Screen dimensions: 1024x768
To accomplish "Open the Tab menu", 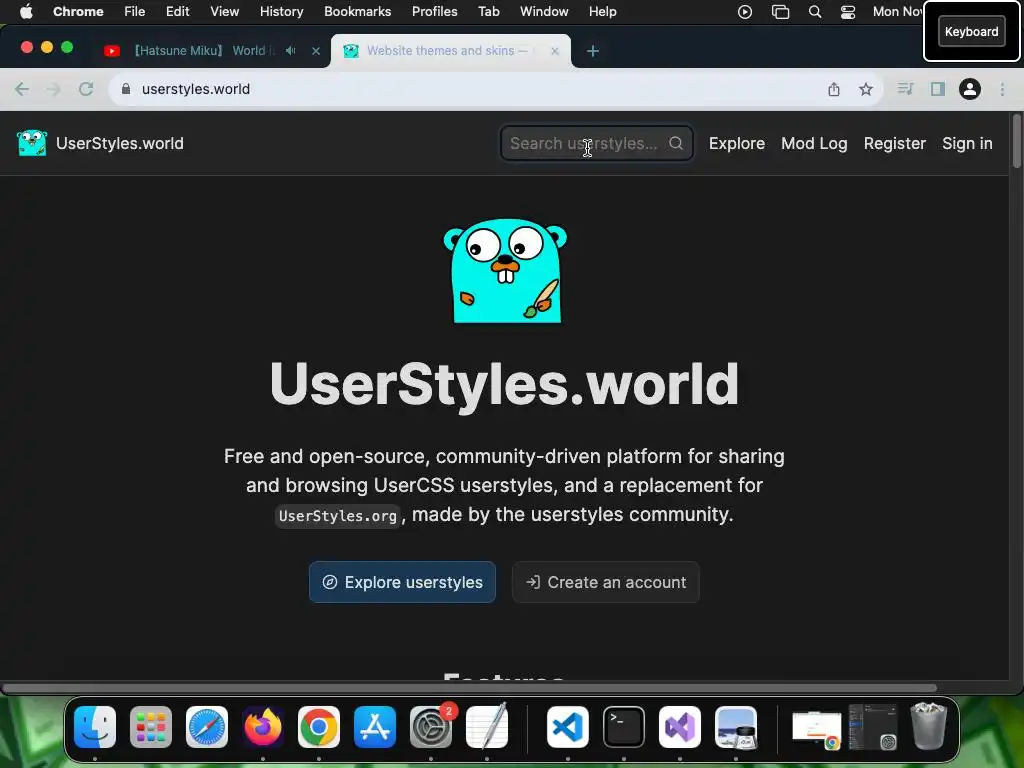I will point(488,11).
